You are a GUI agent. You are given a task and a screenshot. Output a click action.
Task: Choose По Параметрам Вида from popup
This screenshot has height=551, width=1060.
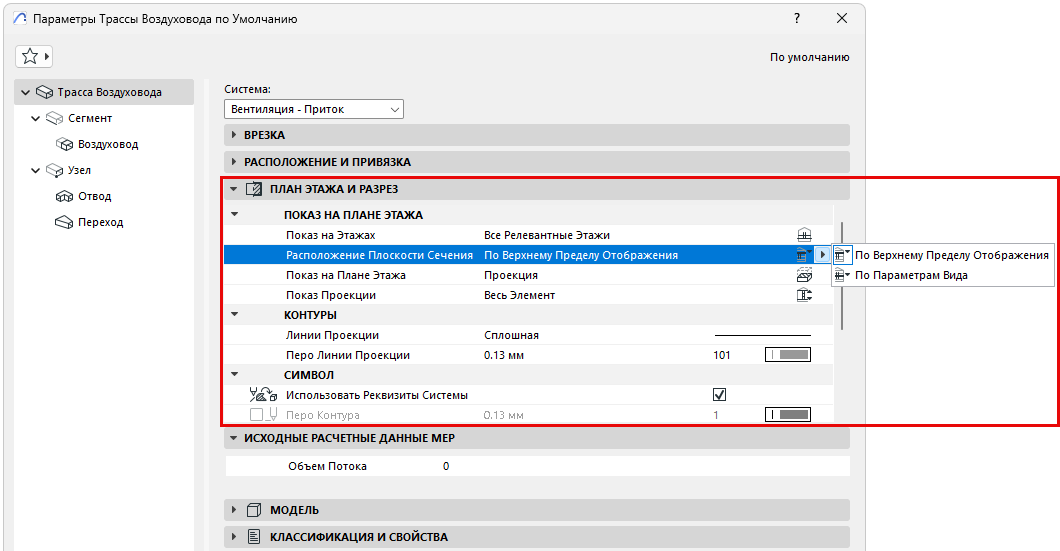coord(942,275)
